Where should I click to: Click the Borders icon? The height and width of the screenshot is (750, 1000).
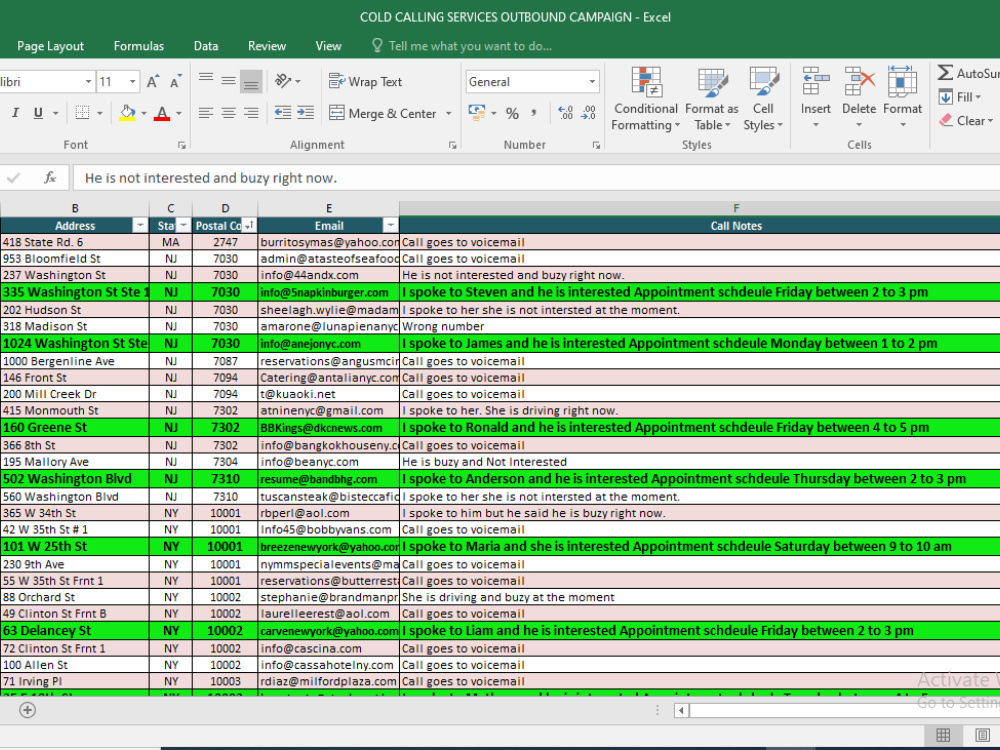[82, 113]
